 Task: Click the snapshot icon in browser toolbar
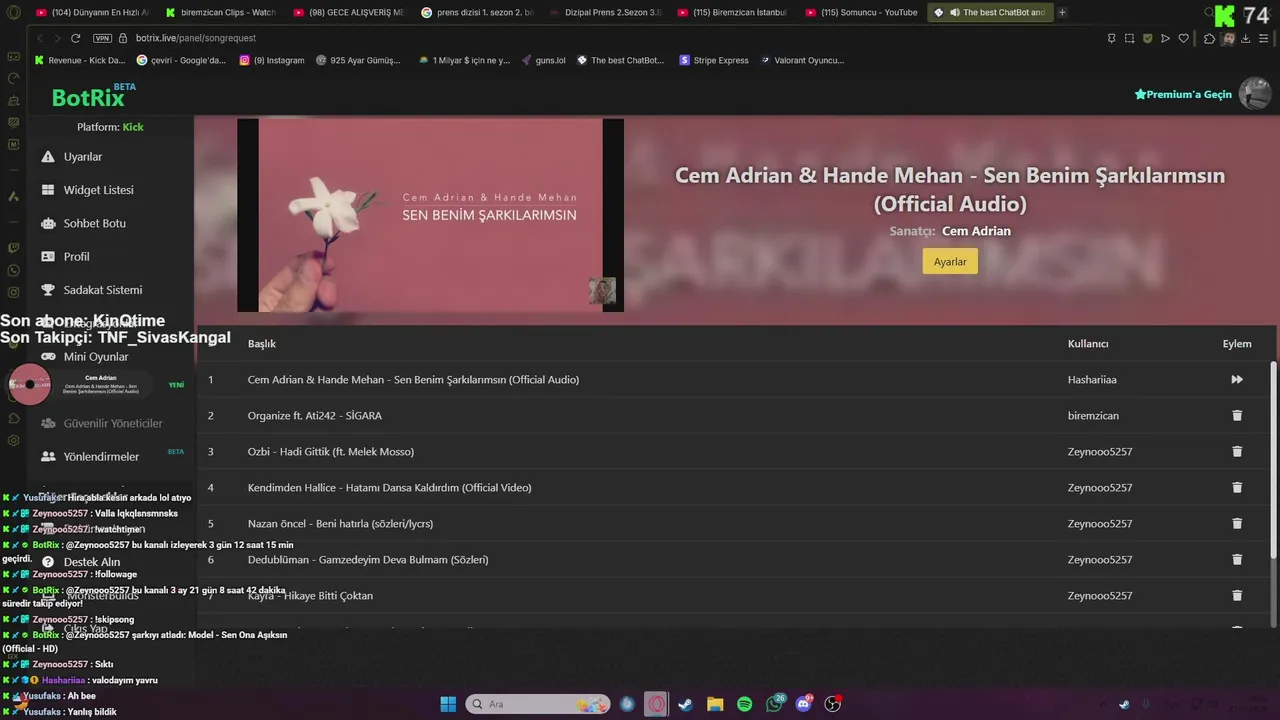pyautogui.click(x=1129, y=38)
